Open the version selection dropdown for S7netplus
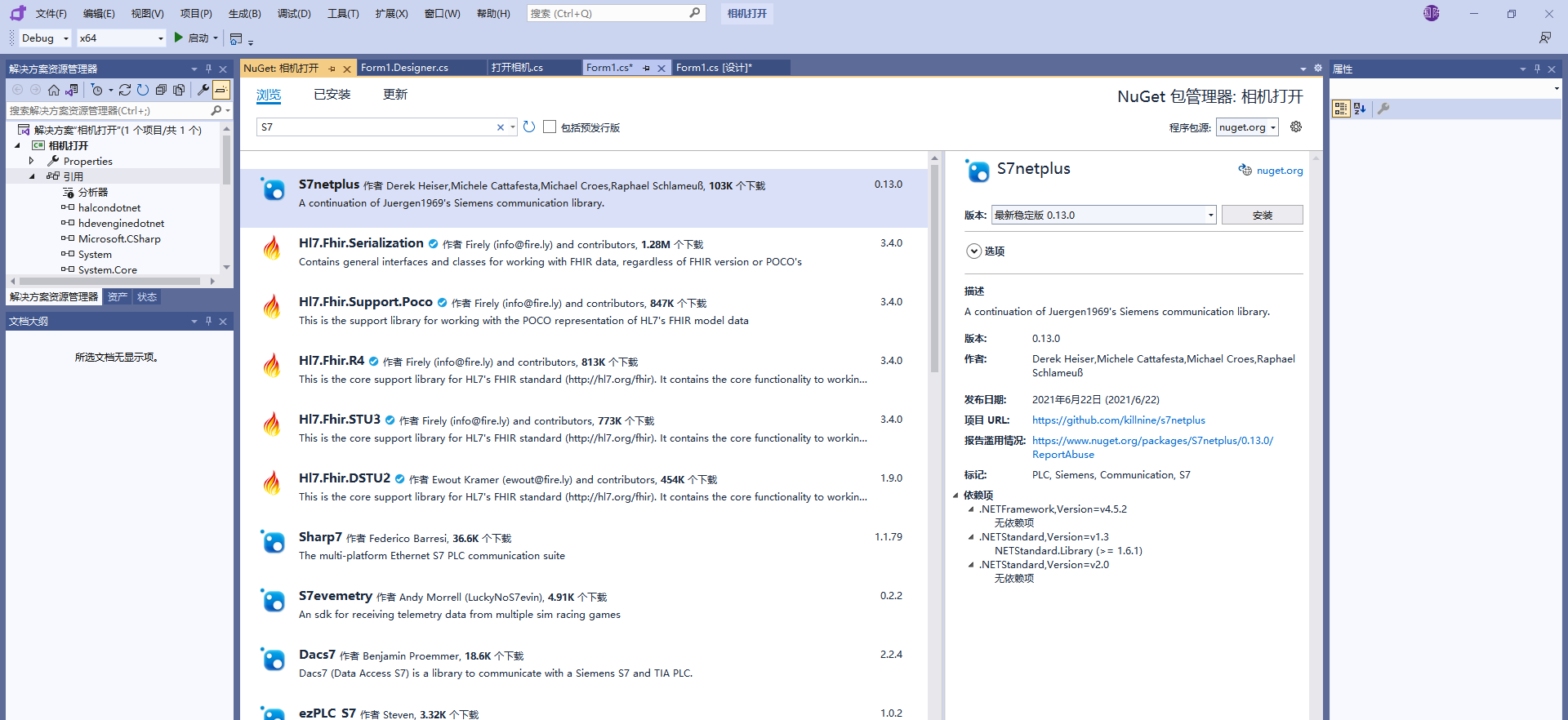The image size is (1568, 720). click(x=1210, y=216)
